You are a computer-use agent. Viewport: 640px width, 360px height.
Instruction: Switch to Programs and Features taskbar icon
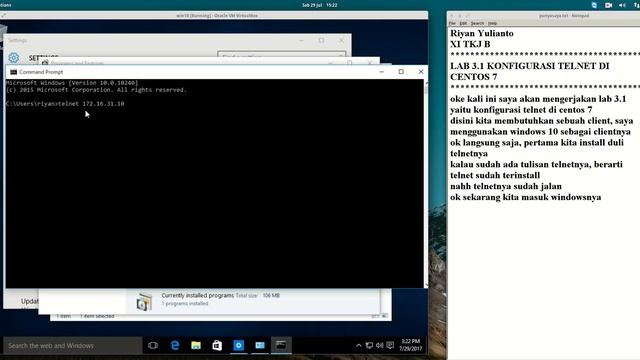coord(260,345)
